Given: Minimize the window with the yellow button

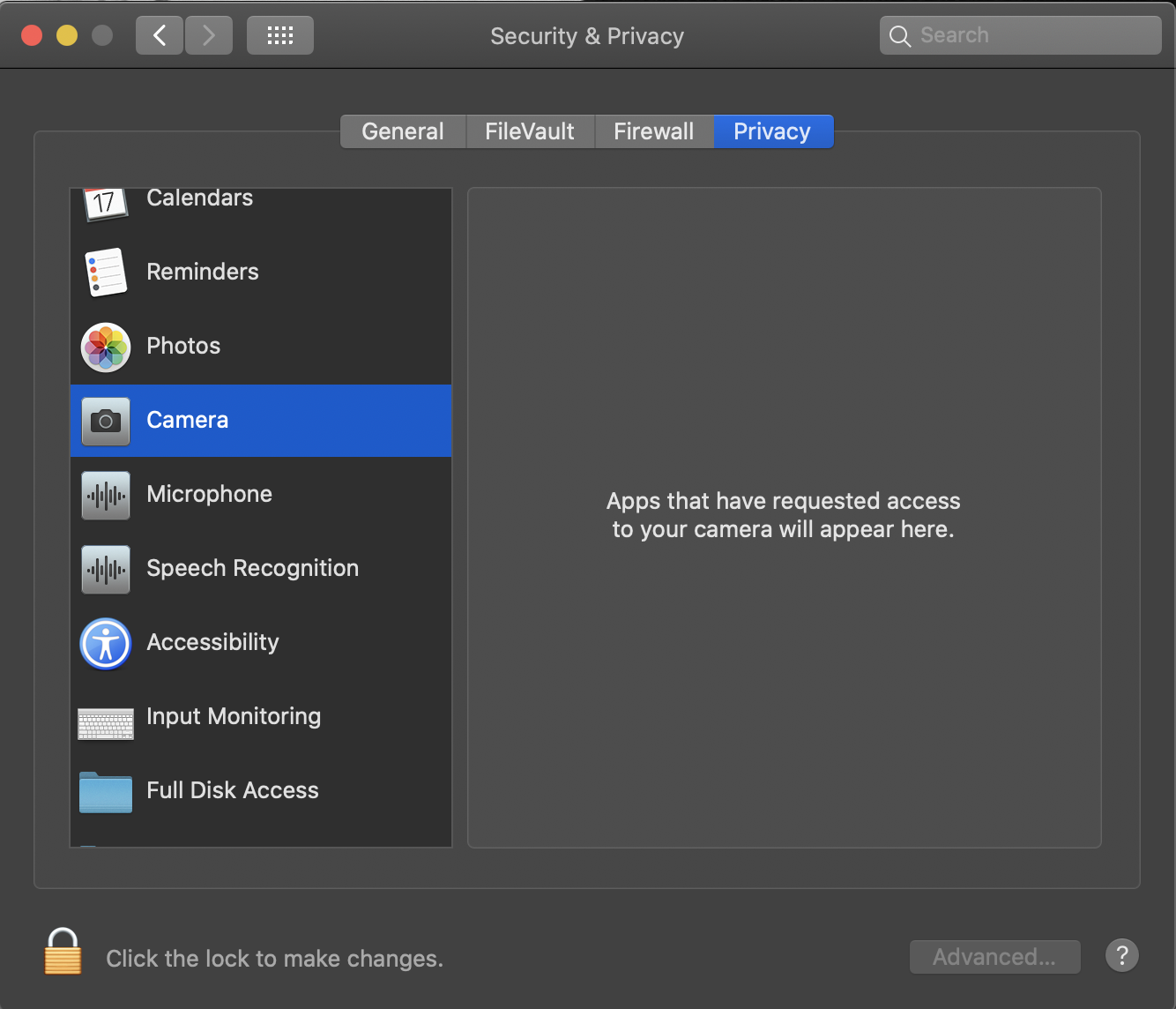Looking at the screenshot, I should [x=67, y=35].
